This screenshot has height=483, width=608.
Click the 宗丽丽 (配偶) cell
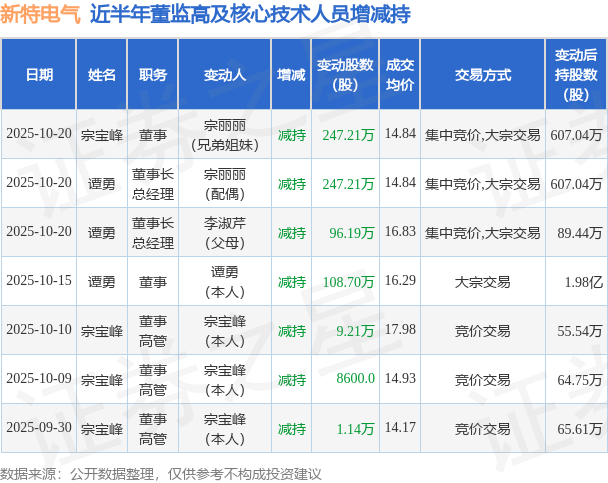click(225, 184)
